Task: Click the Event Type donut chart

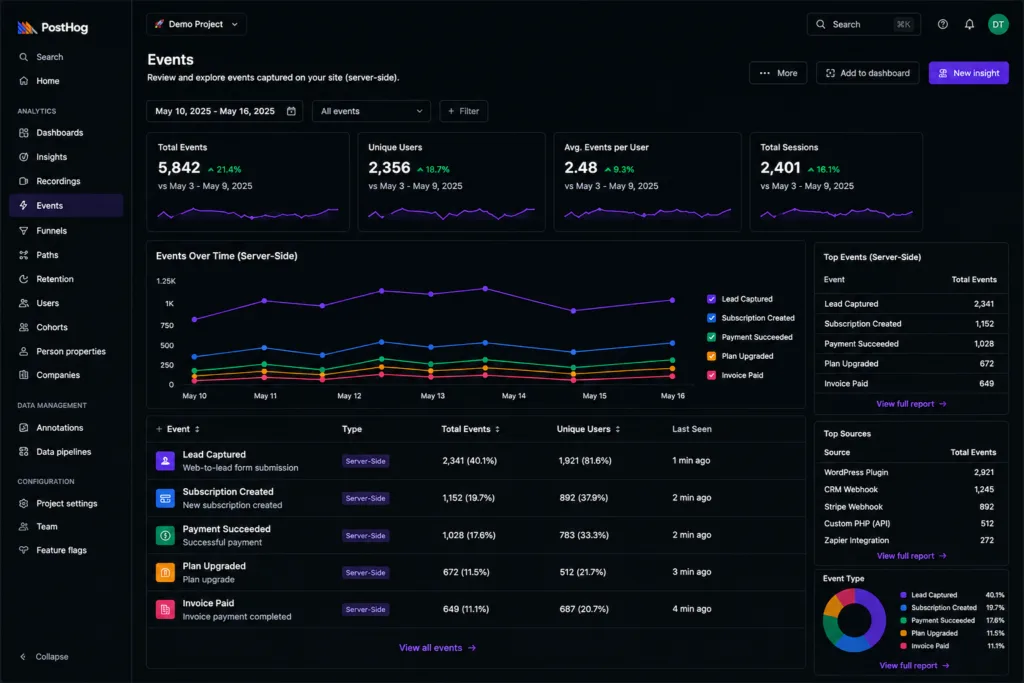Action: click(x=854, y=620)
